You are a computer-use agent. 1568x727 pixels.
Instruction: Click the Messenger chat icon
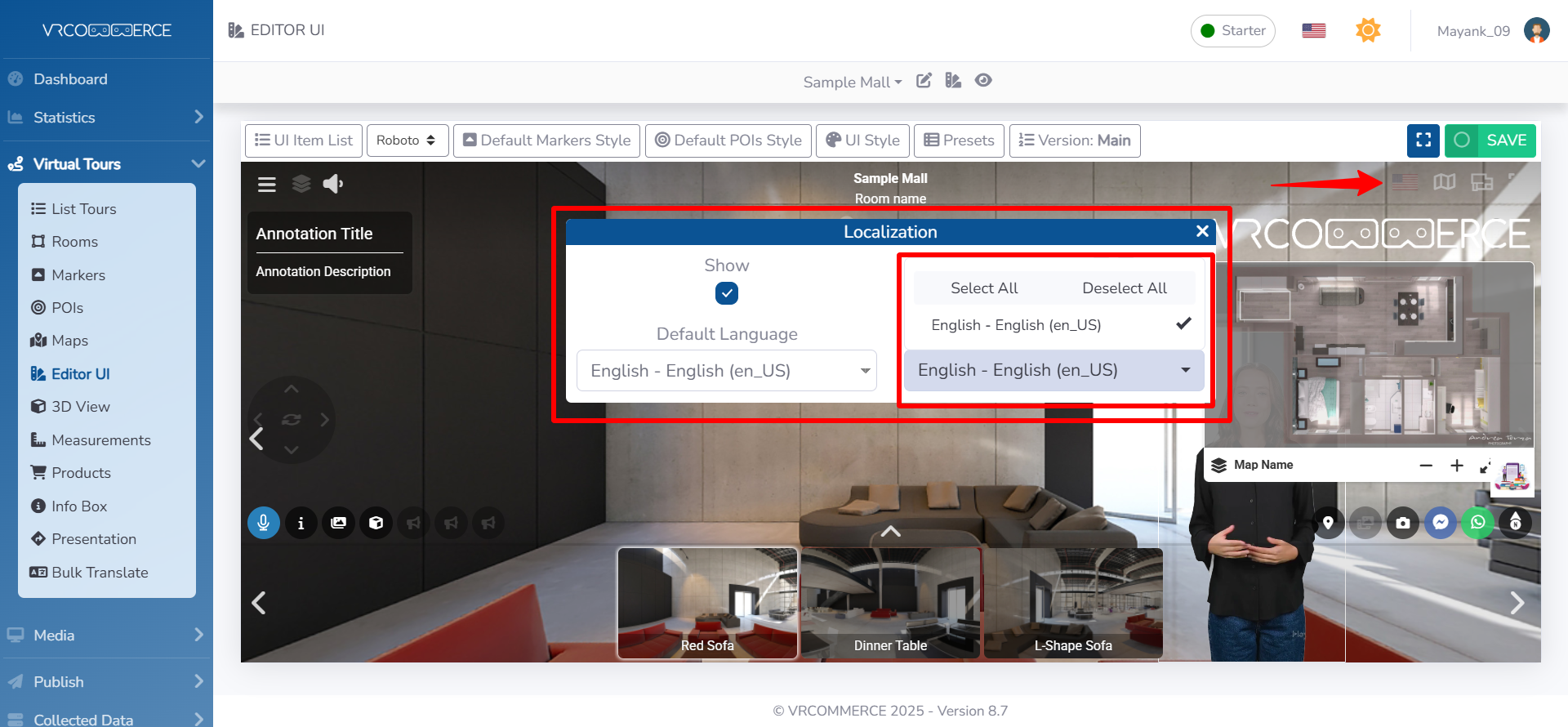(x=1441, y=523)
